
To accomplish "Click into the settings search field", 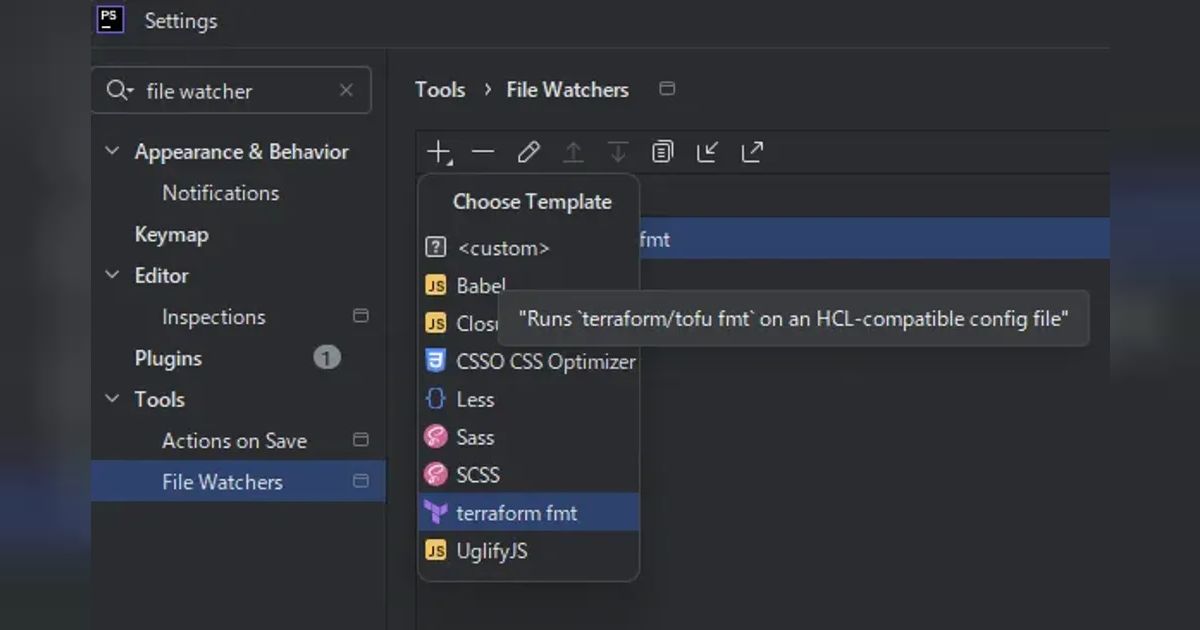I will 238,91.
